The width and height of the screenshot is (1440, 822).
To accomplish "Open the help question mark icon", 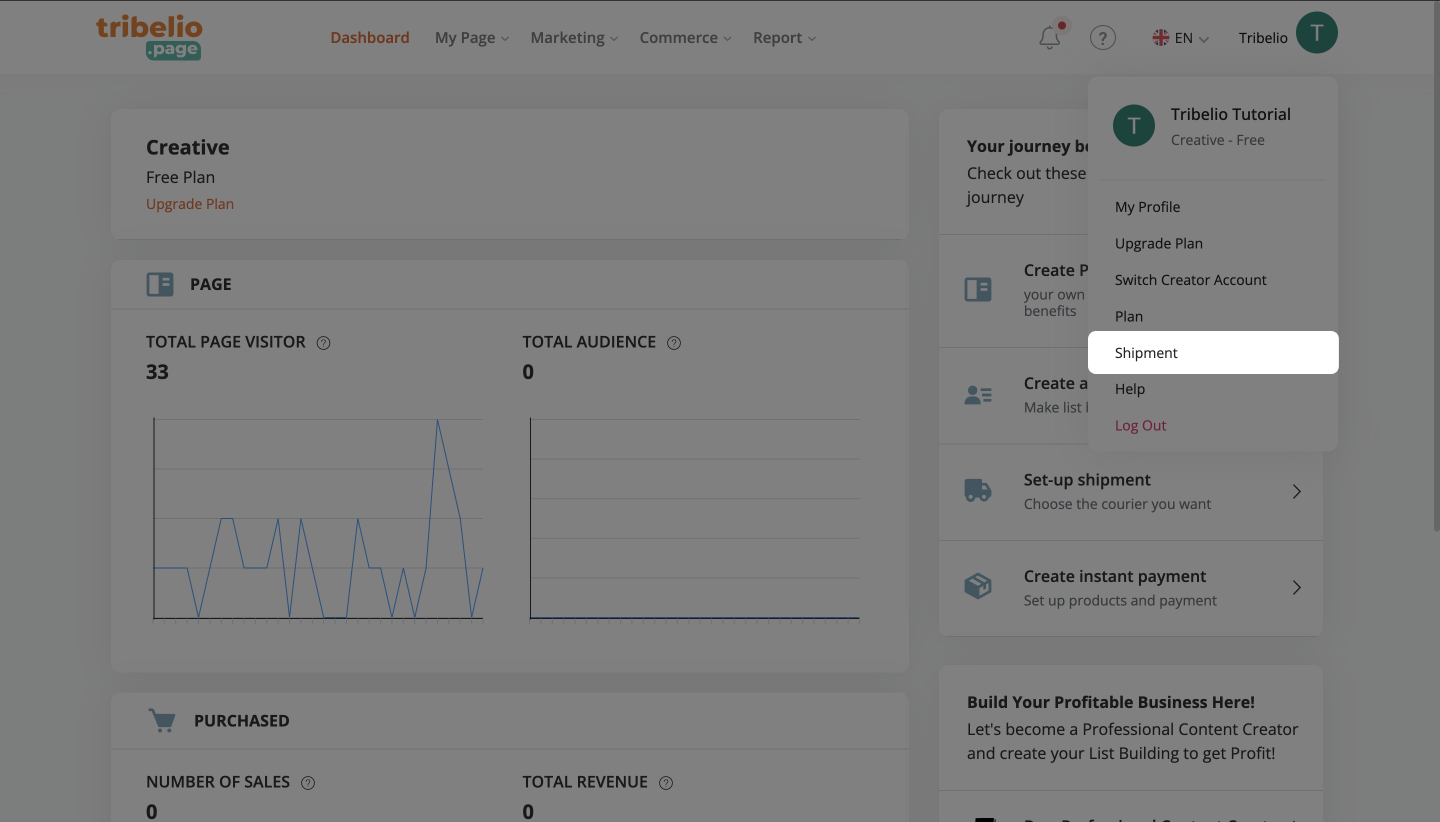I will click(x=1102, y=38).
